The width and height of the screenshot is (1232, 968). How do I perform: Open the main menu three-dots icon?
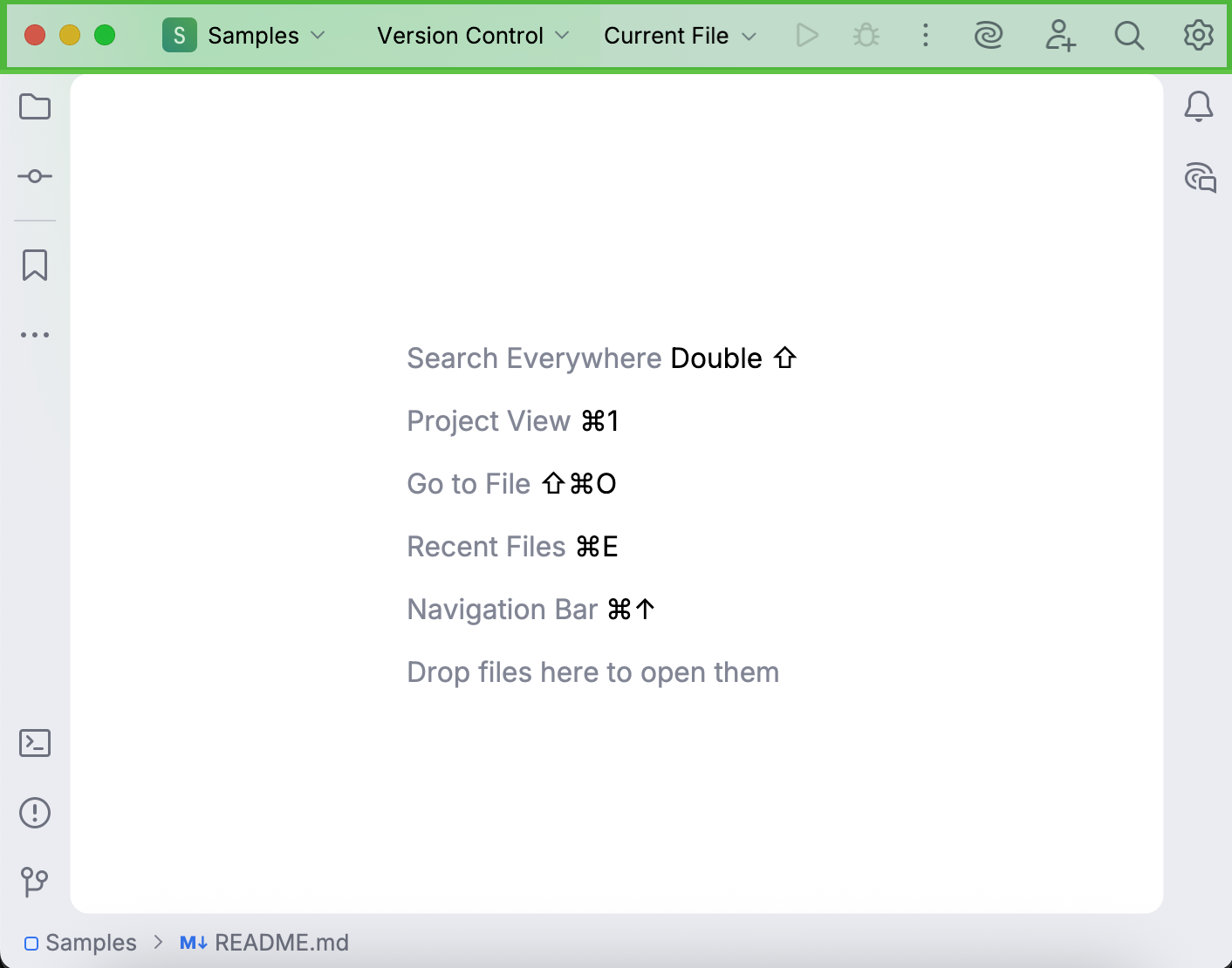pos(926,35)
